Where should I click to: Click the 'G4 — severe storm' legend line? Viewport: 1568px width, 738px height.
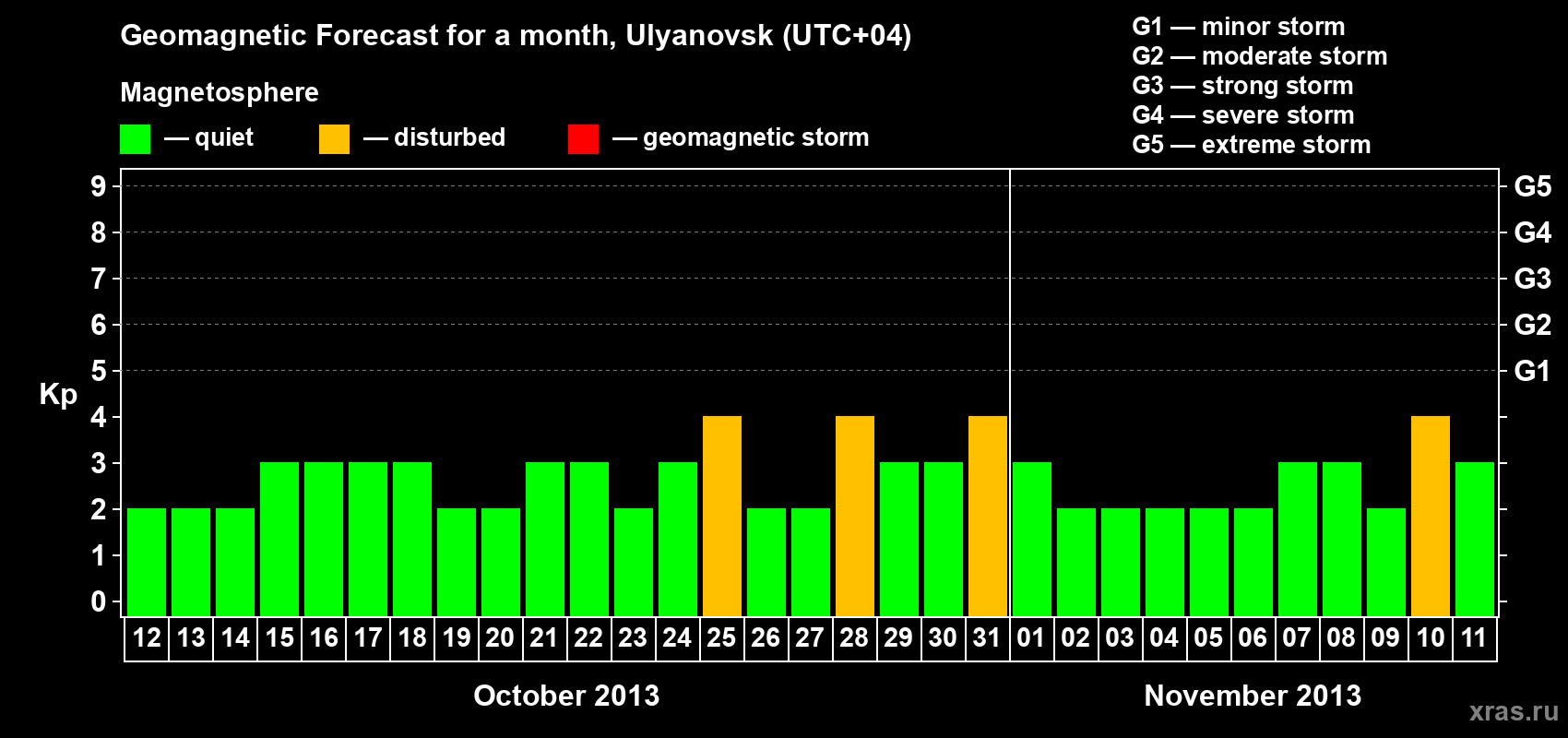pyautogui.click(x=1243, y=115)
